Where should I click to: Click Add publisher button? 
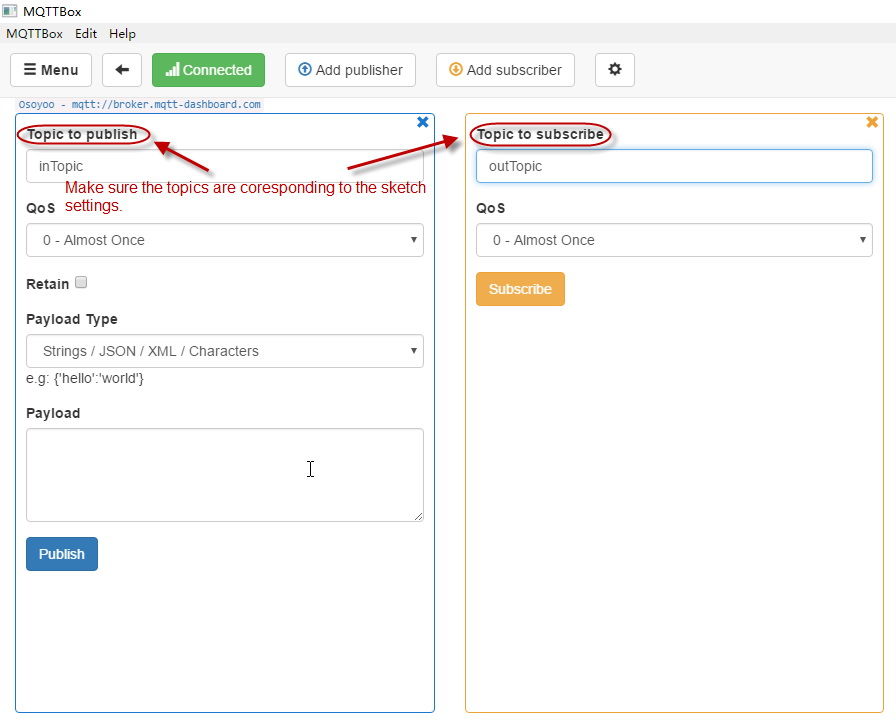tap(350, 70)
